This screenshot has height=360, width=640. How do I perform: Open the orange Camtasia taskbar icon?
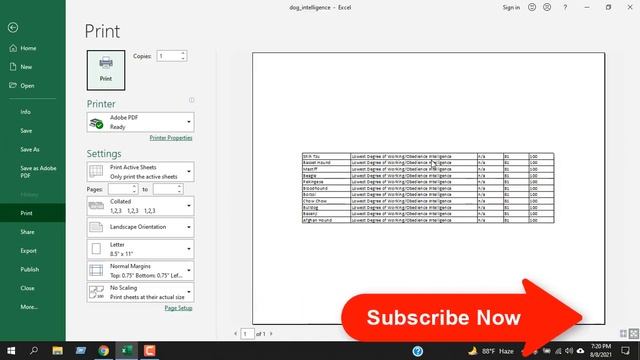pyautogui.click(x=150, y=351)
